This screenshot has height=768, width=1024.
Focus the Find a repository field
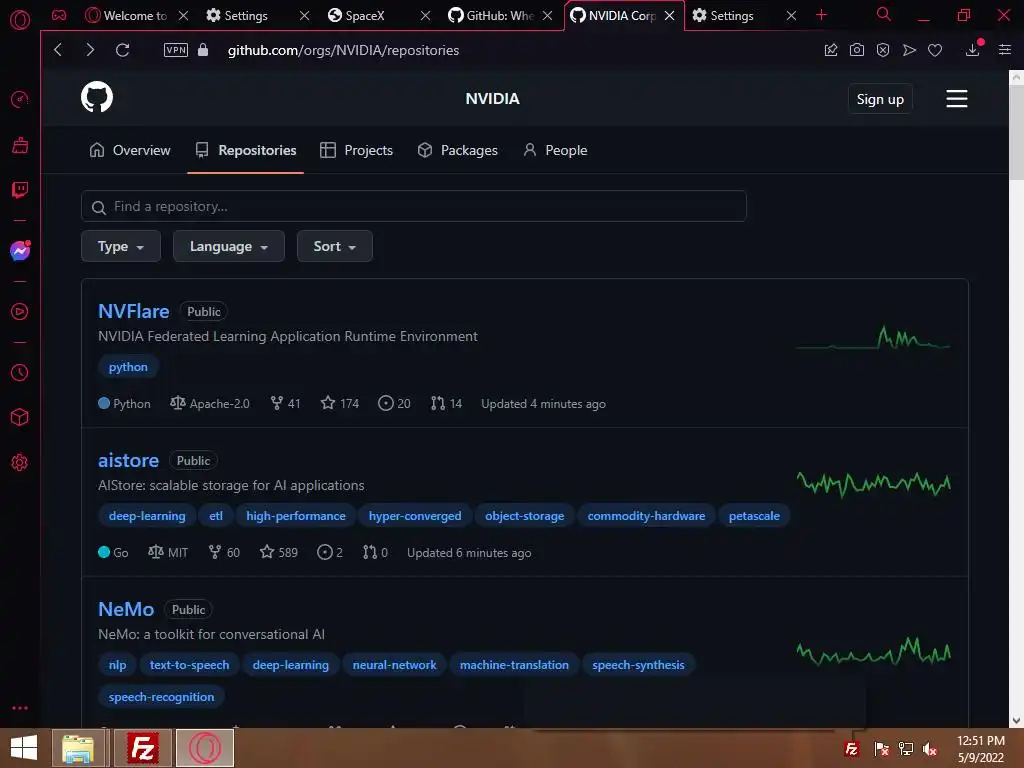(x=413, y=206)
